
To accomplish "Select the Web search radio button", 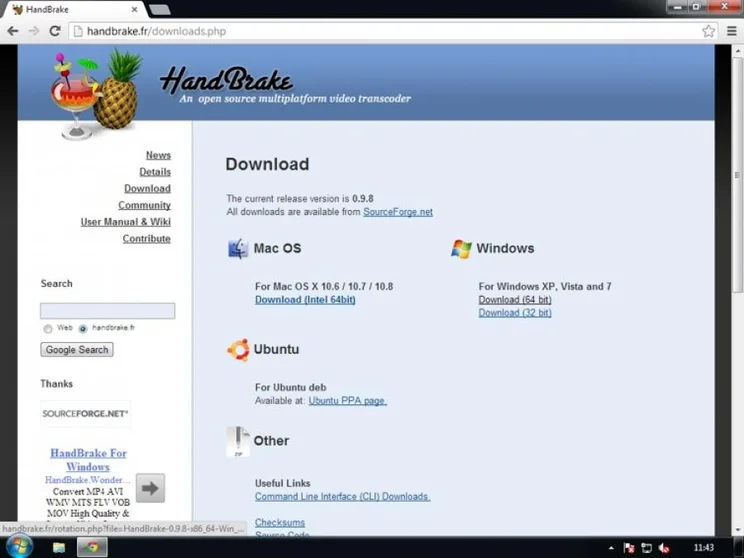I will point(47,328).
